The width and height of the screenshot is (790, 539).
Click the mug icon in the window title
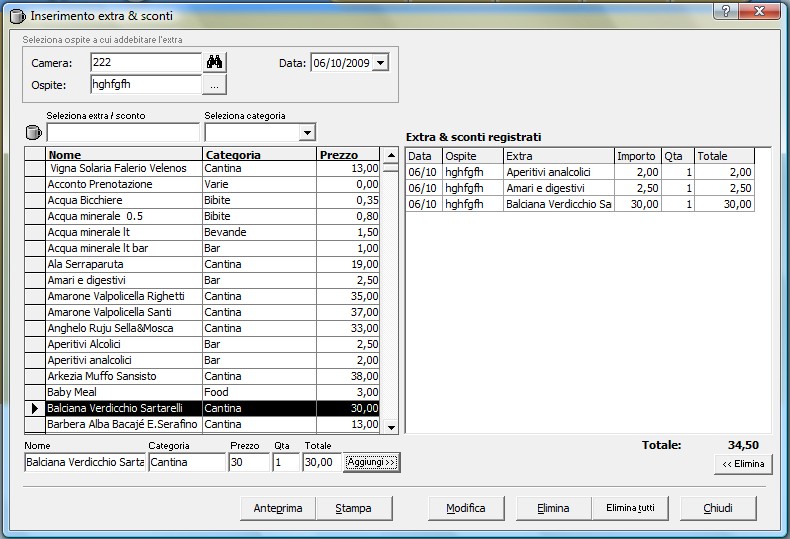pyautogui.click(x=17, y=16)
